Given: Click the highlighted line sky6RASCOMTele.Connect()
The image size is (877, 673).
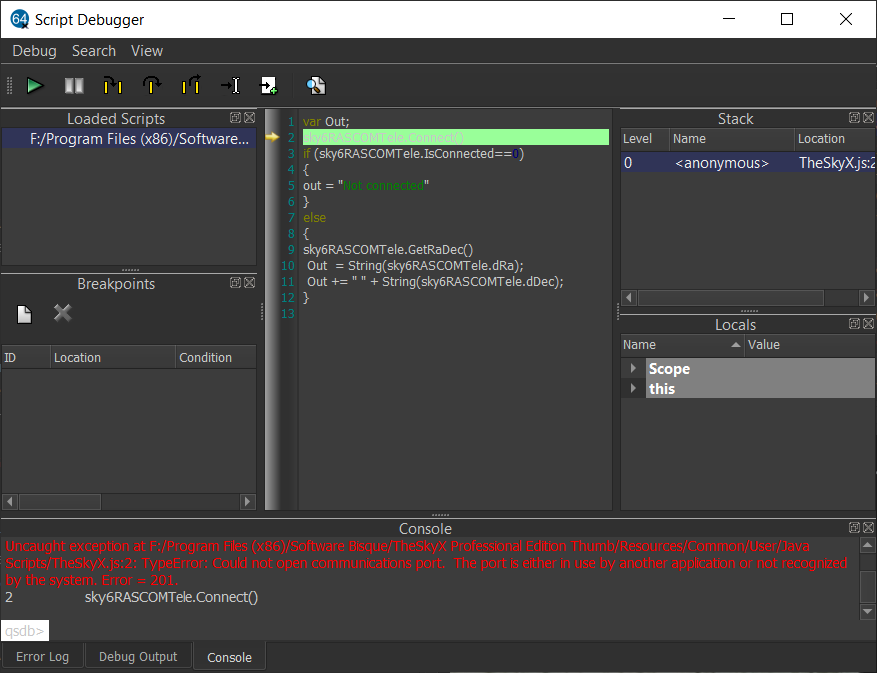Looking at the screenshot, I should 456,138.
